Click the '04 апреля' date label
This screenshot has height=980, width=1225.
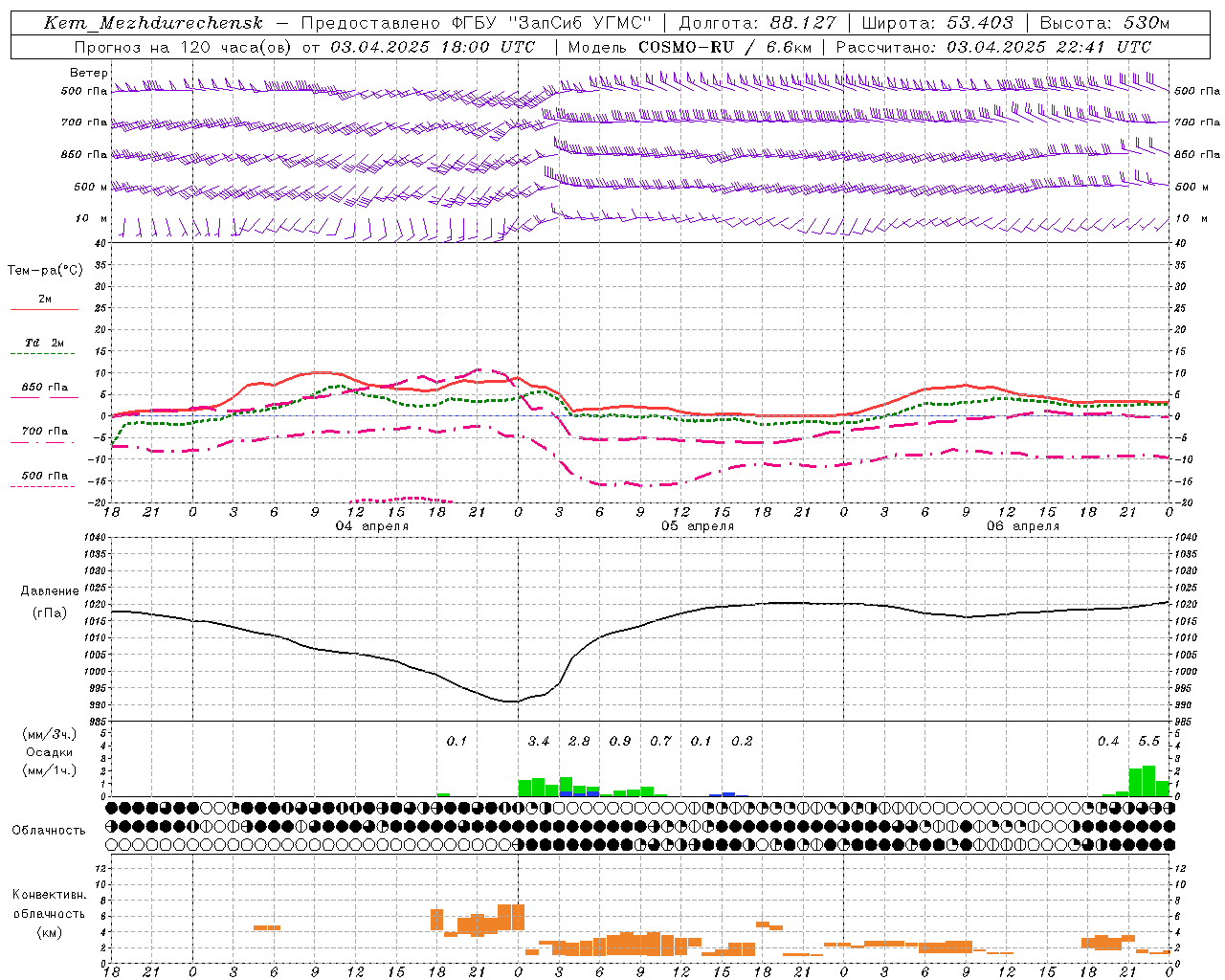point(371,526)
